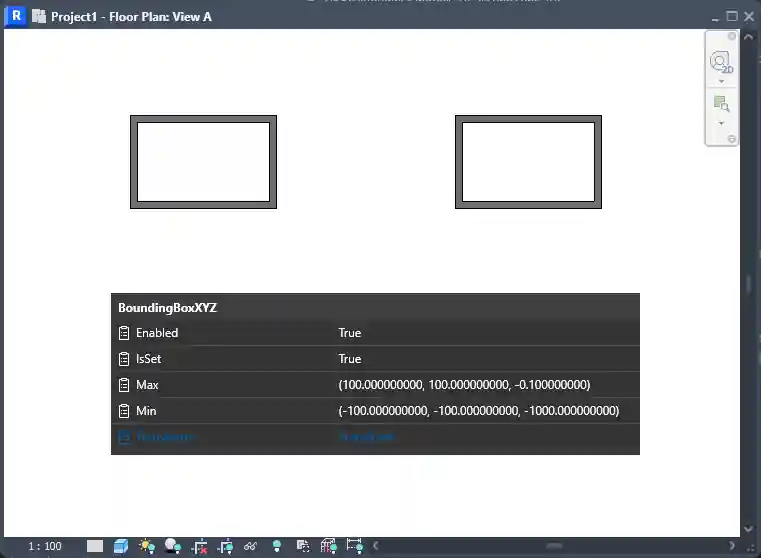Expand the Steering Wheel dropdown arrow
Image resolution: width=761 pixels, height=558 pixels.
pyautogui.click(x=721, y=82)
